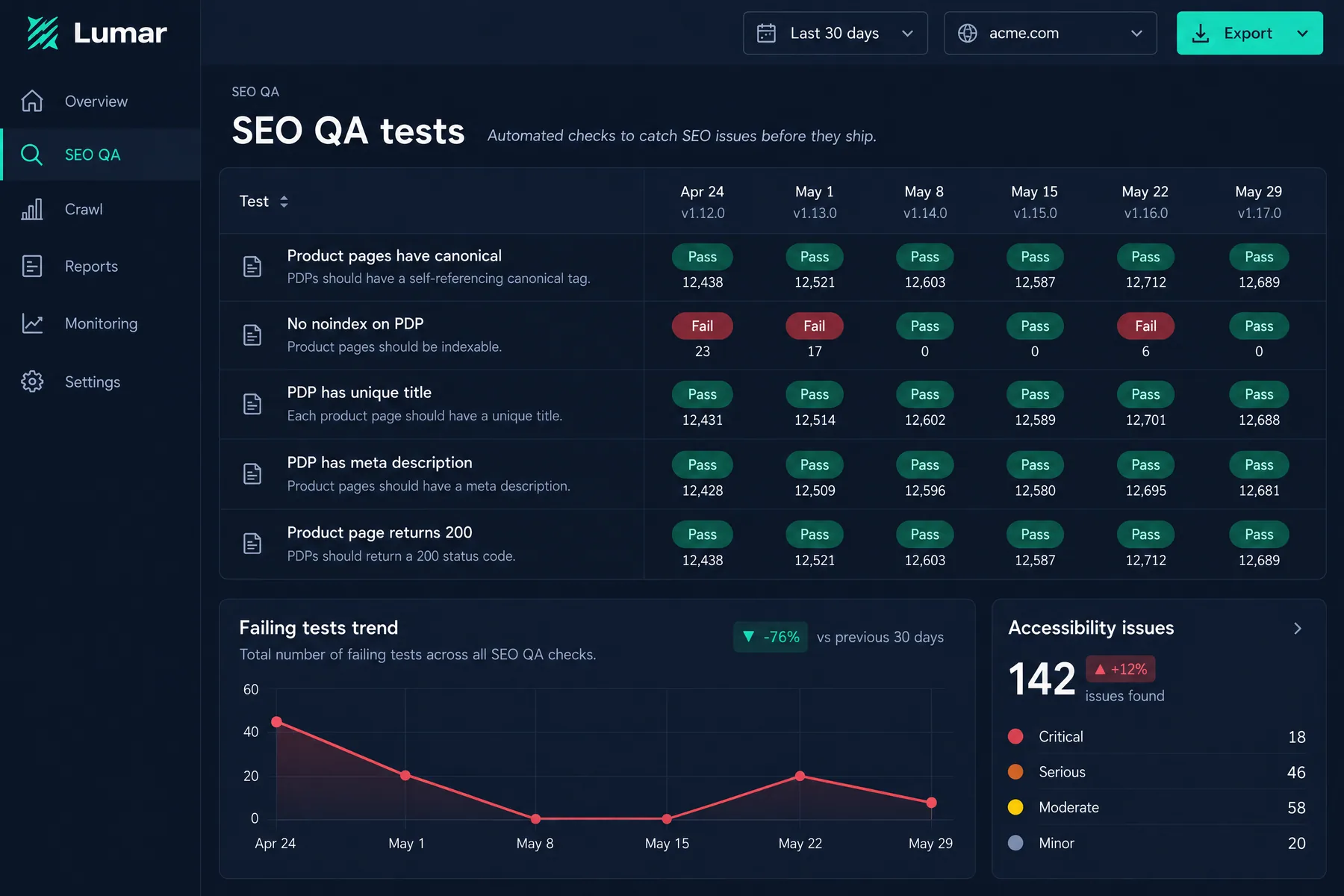Screen dimensions: 1344x896
Task: Click document icon for PDP has meta description
Action: (252, 474)
